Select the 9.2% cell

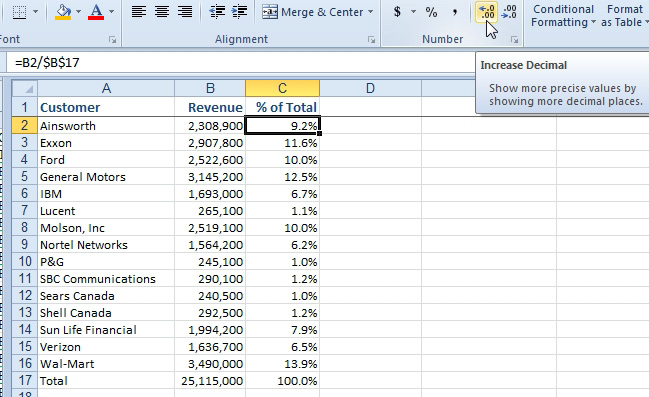[x=282, y=125]
